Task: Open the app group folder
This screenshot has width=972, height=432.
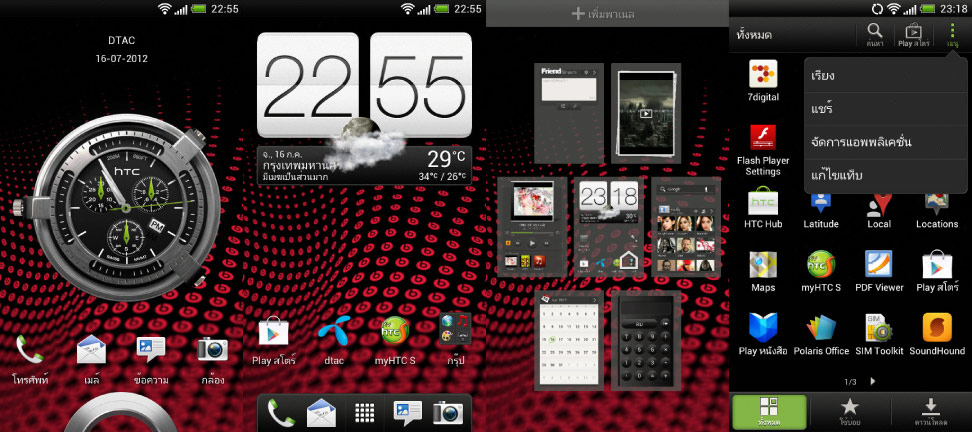Action: coord(456,338)
